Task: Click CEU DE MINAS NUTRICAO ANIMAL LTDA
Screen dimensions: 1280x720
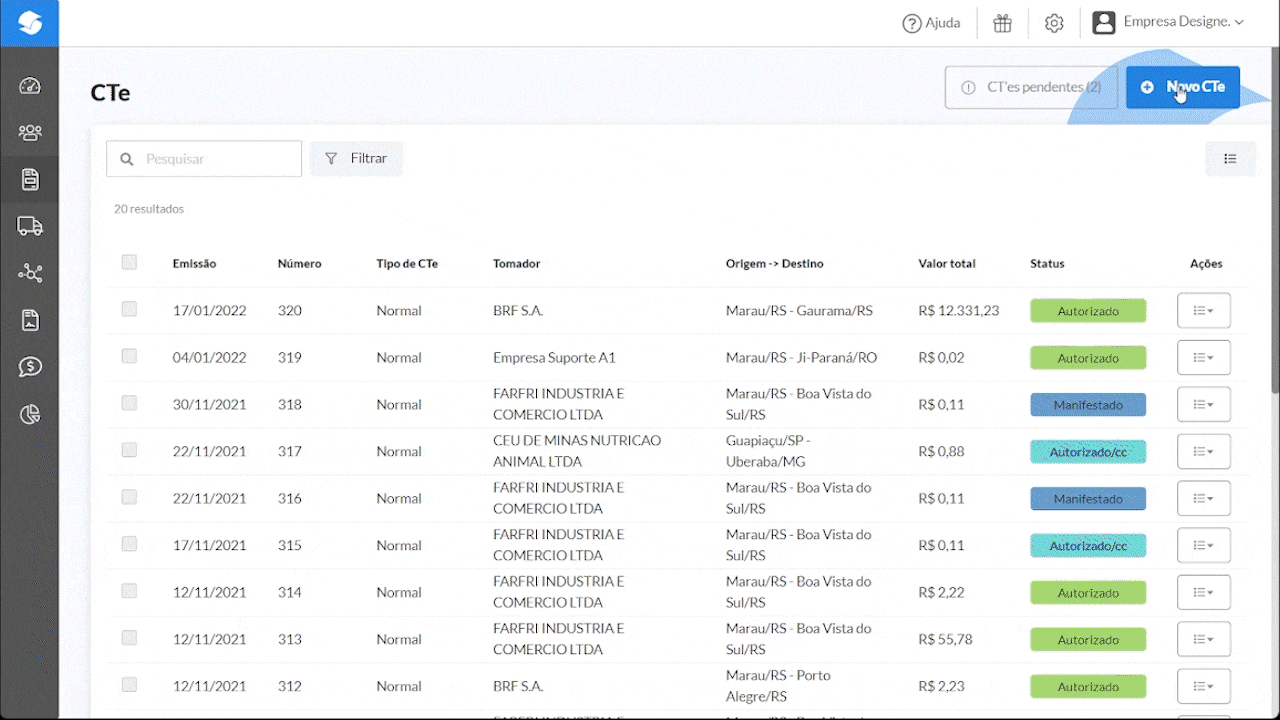Action: pos(577,451)
